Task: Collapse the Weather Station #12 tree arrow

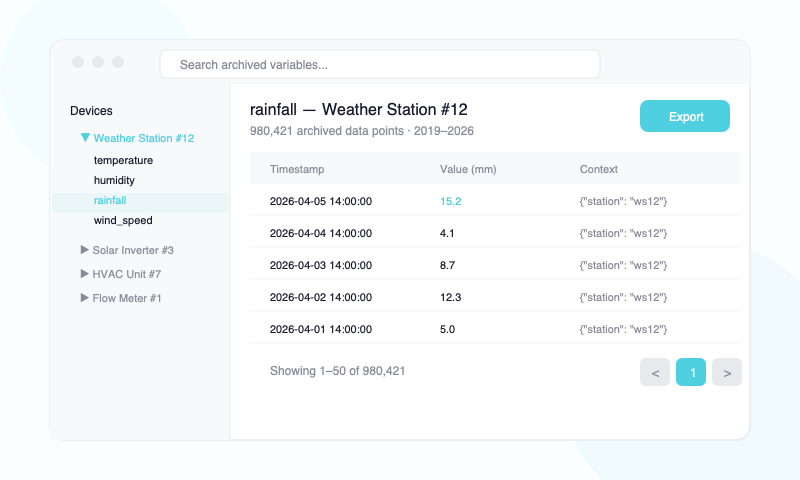Action: pyautogui.click(x=85, y=138)
